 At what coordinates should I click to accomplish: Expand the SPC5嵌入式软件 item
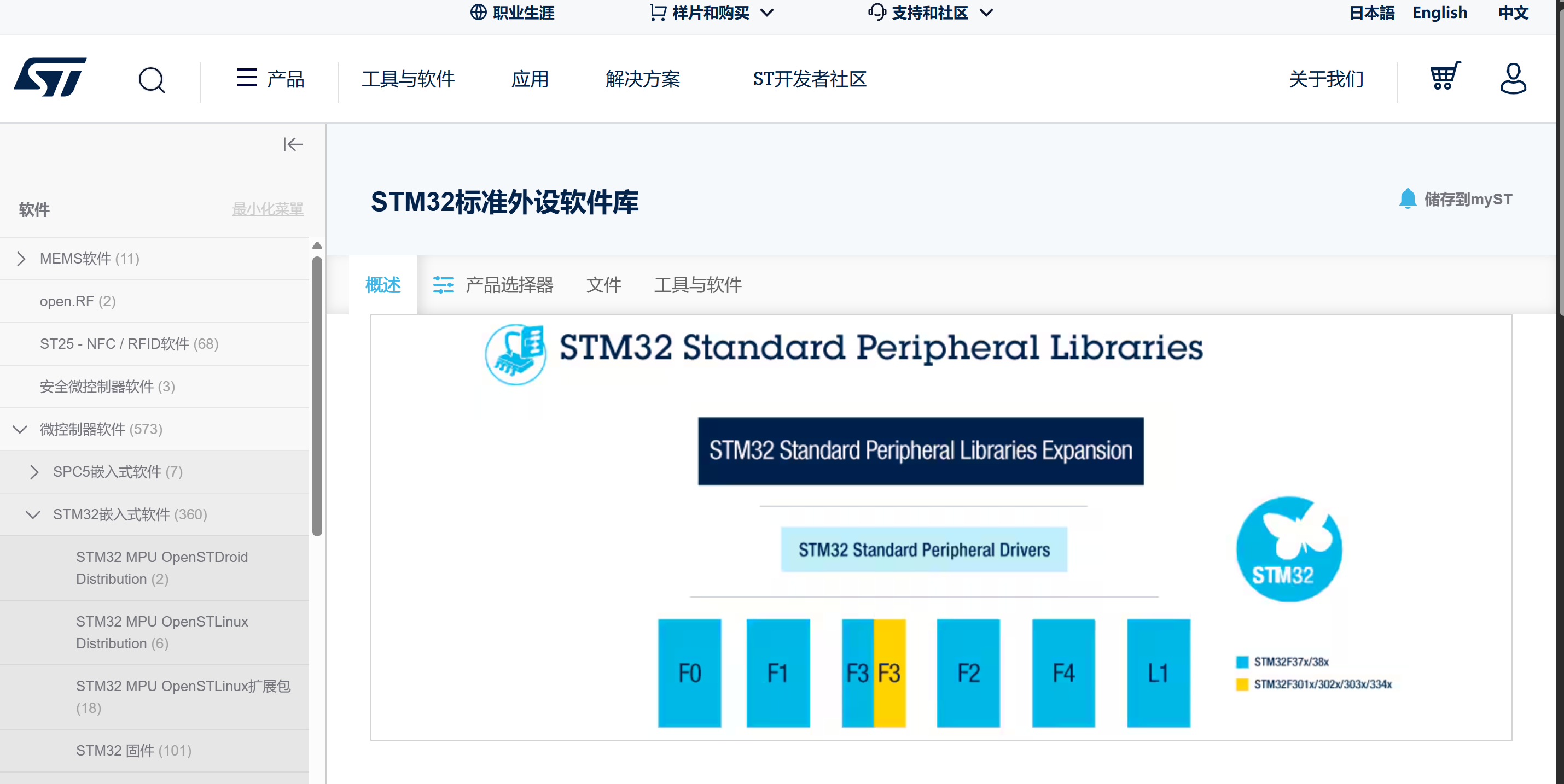click(34, 471)
